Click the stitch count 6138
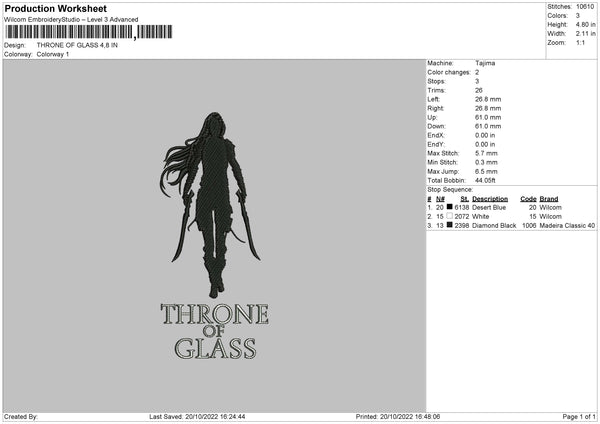600x424 pixels. pos(462,207)
